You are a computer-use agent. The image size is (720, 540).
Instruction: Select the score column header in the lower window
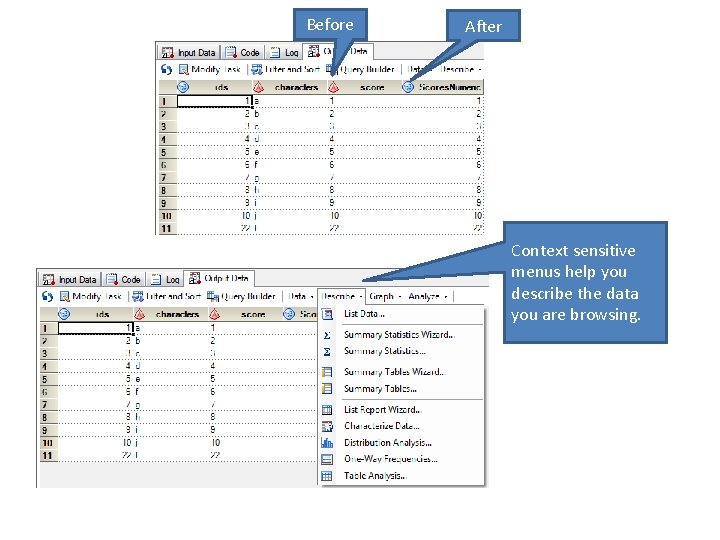pos(245,314)
